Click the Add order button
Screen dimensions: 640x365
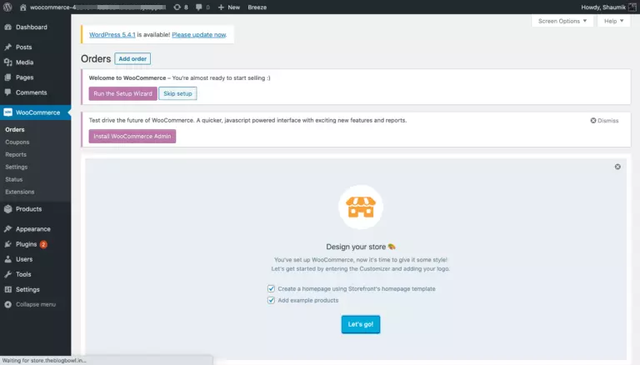pos(133,59)
